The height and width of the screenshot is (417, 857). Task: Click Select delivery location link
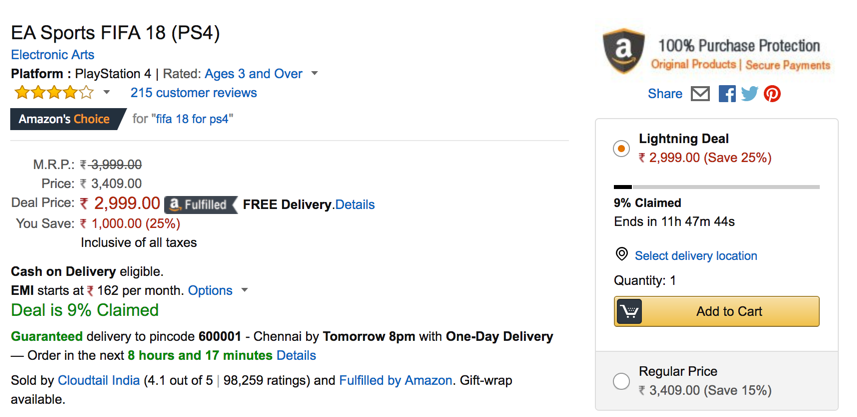point(696,255)
